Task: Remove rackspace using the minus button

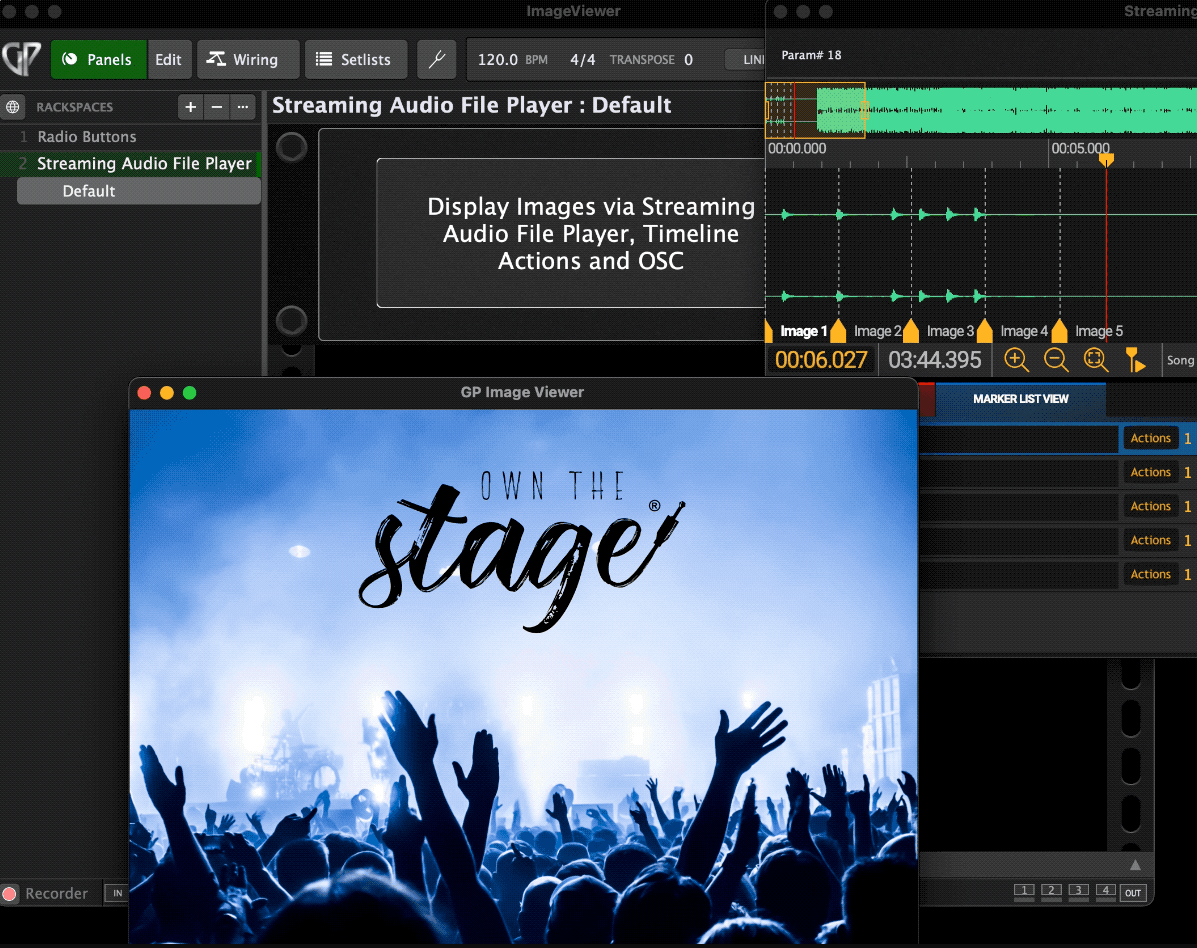Action: click(216, 107)
